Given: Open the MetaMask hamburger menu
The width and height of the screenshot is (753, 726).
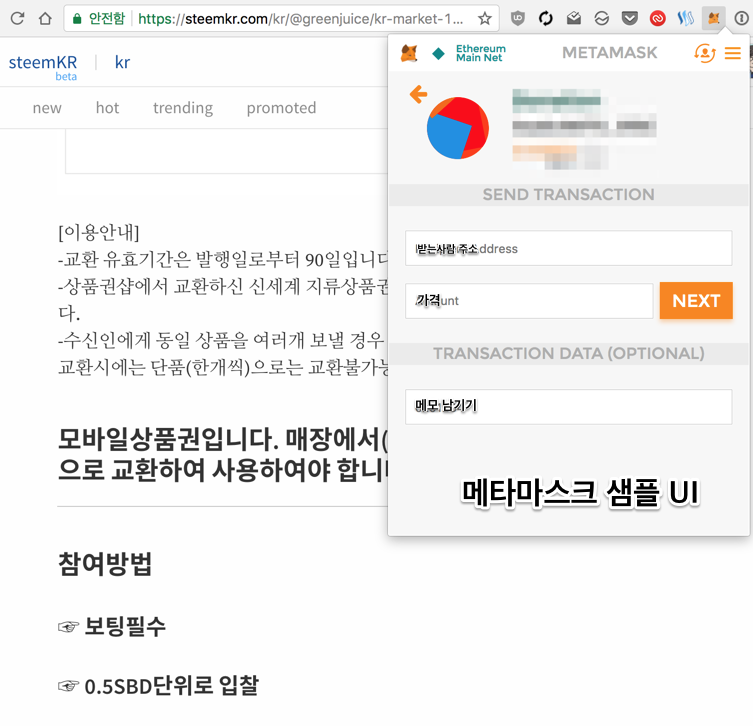Looking at the screenshot, I should tap(733, 53).
